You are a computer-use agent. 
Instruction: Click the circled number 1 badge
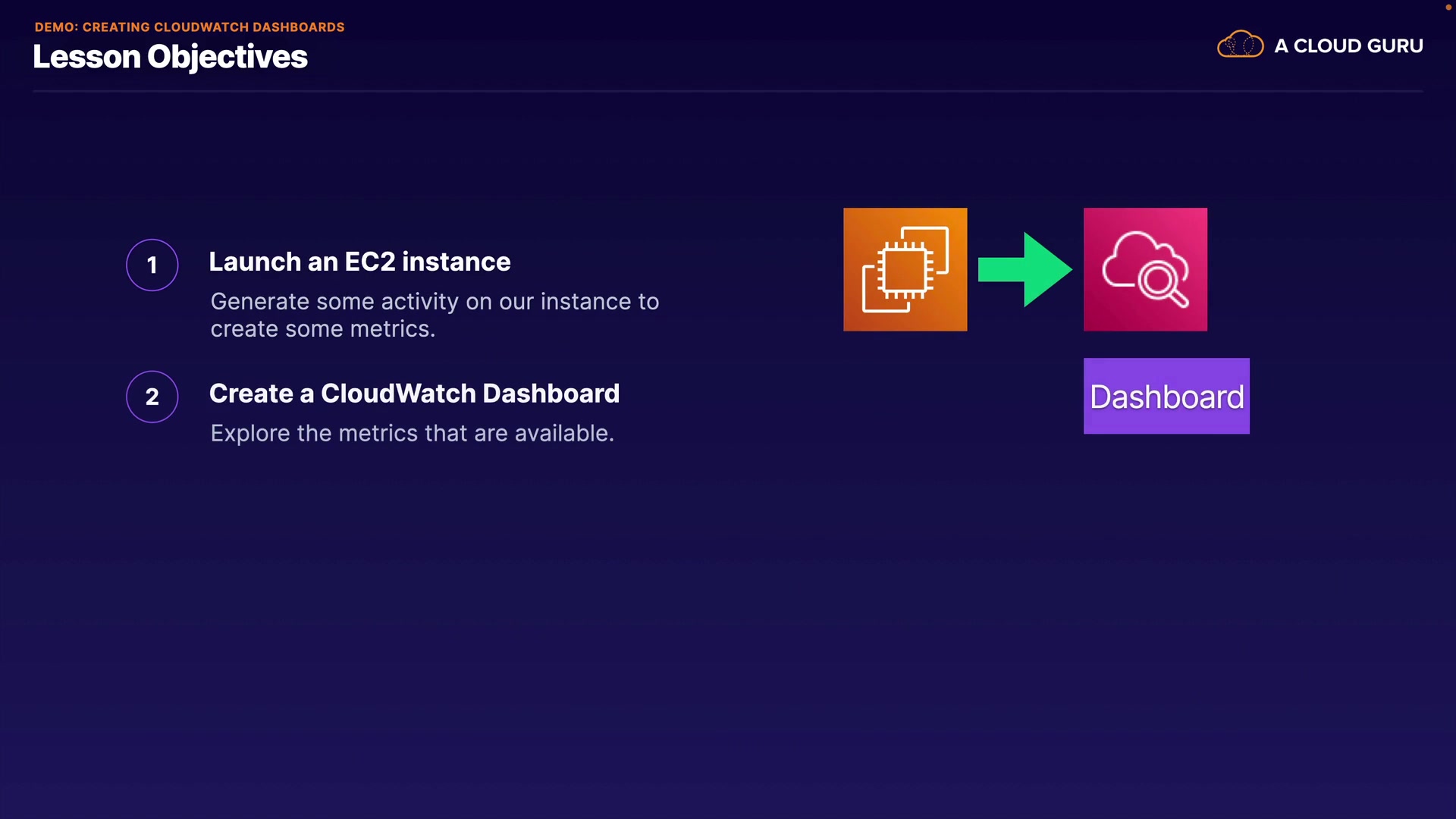pyautogui.click(x=152, y=265)
